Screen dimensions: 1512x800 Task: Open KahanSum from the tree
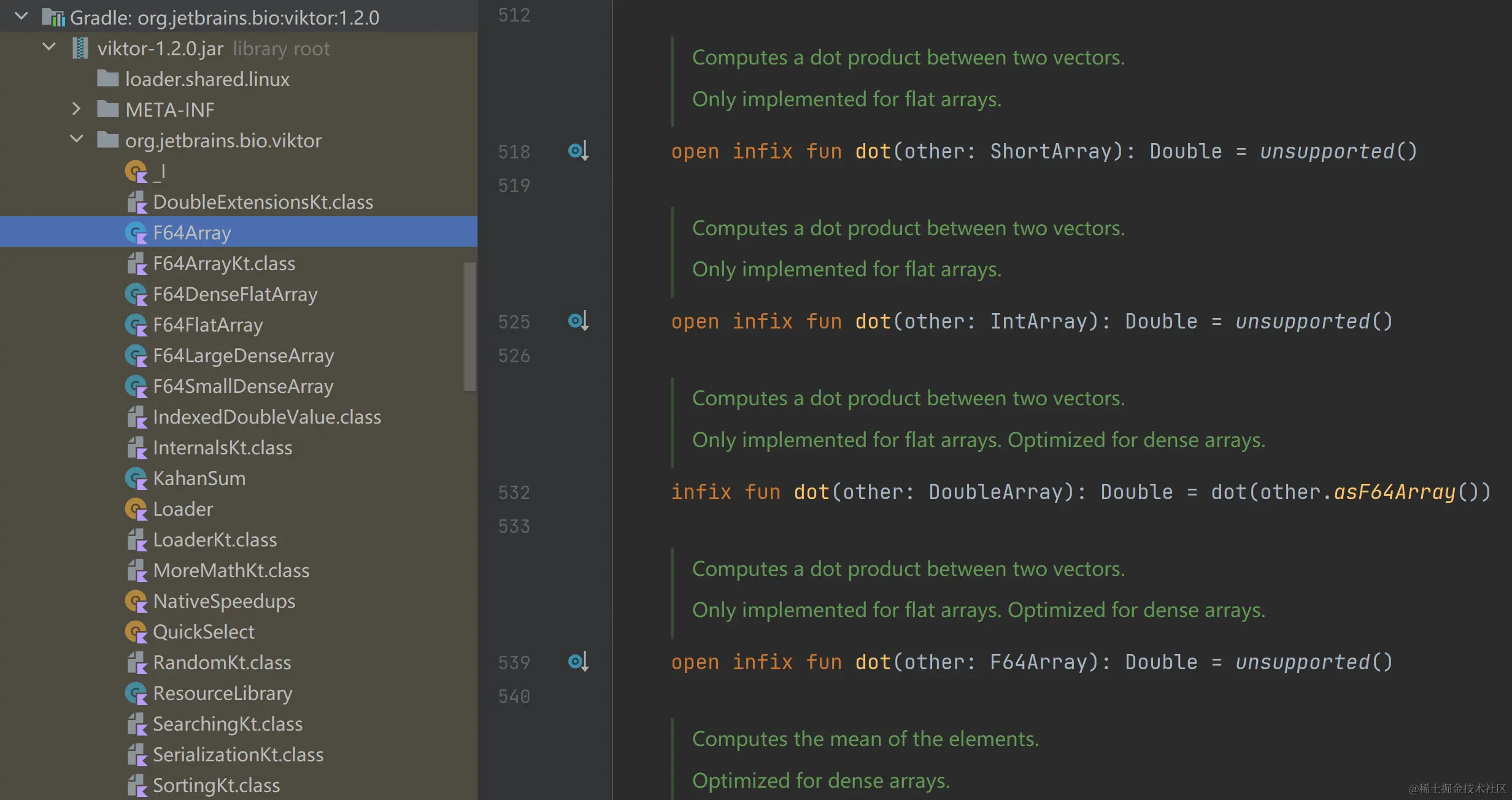[x=199, y=478]
